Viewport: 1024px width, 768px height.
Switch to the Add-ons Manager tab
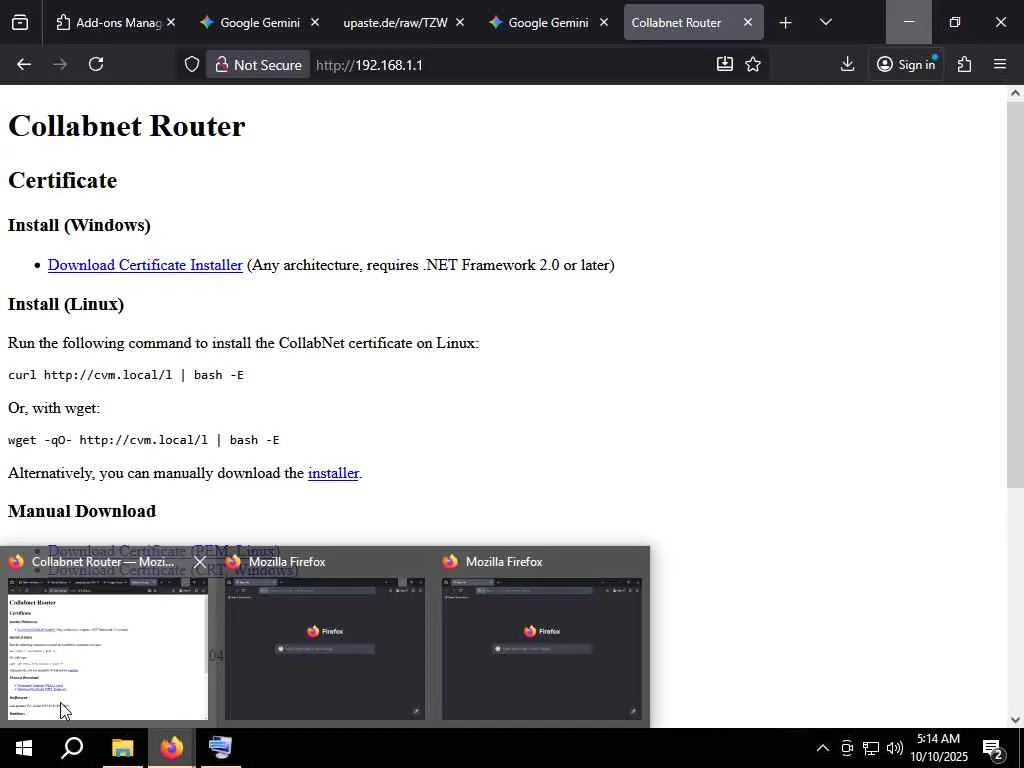(x=116, y=22)
